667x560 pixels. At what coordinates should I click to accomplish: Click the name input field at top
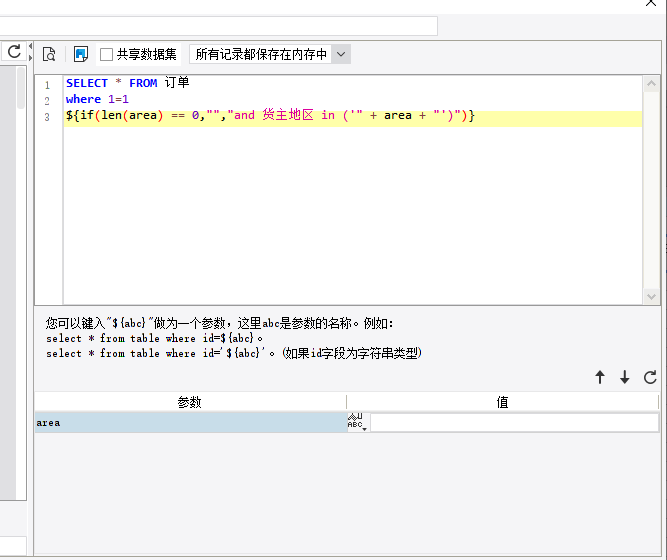tap(219, 26)
